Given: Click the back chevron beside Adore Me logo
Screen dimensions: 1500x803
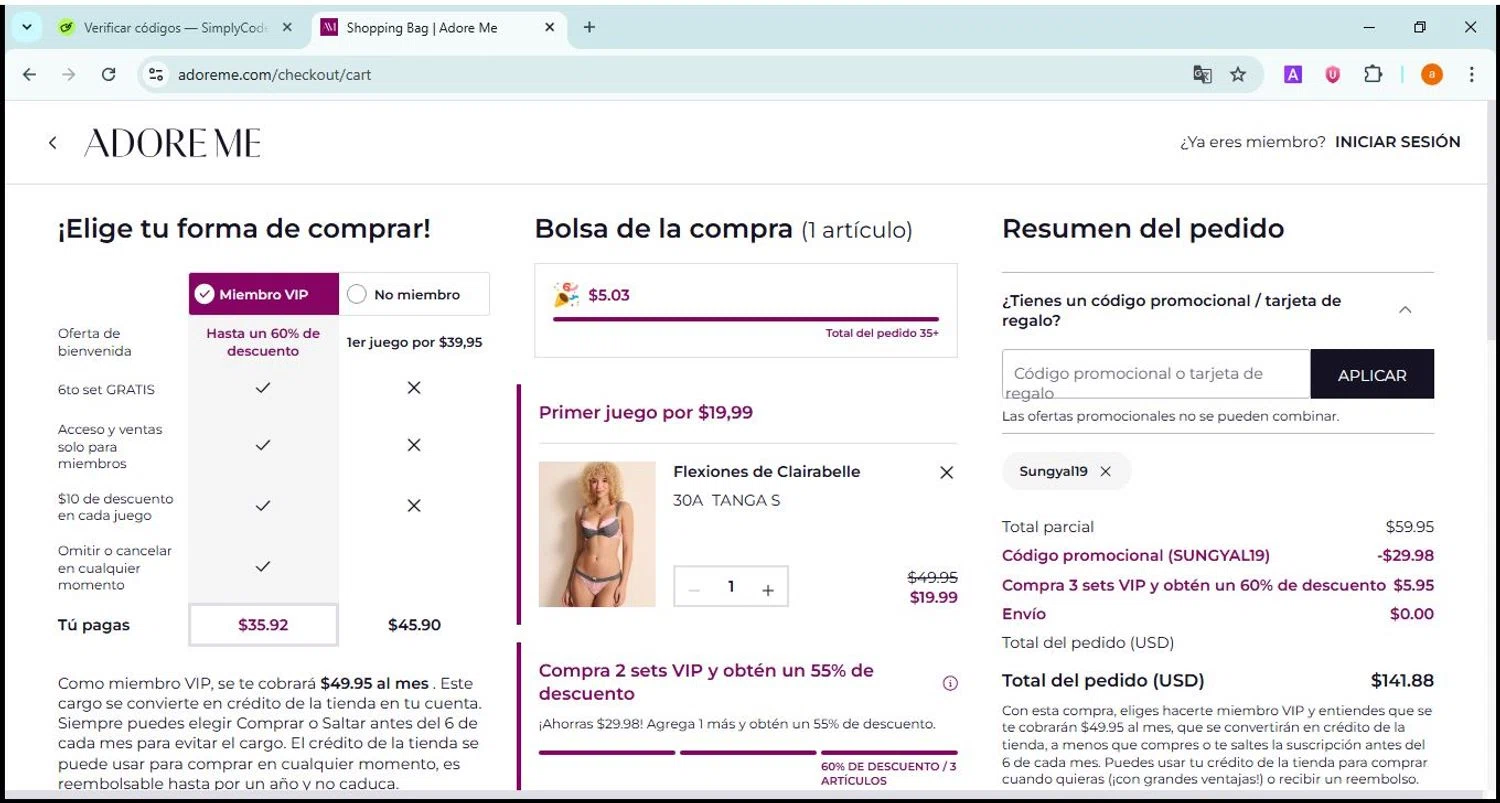Looking at the screenshot, I should click(53, 143).
